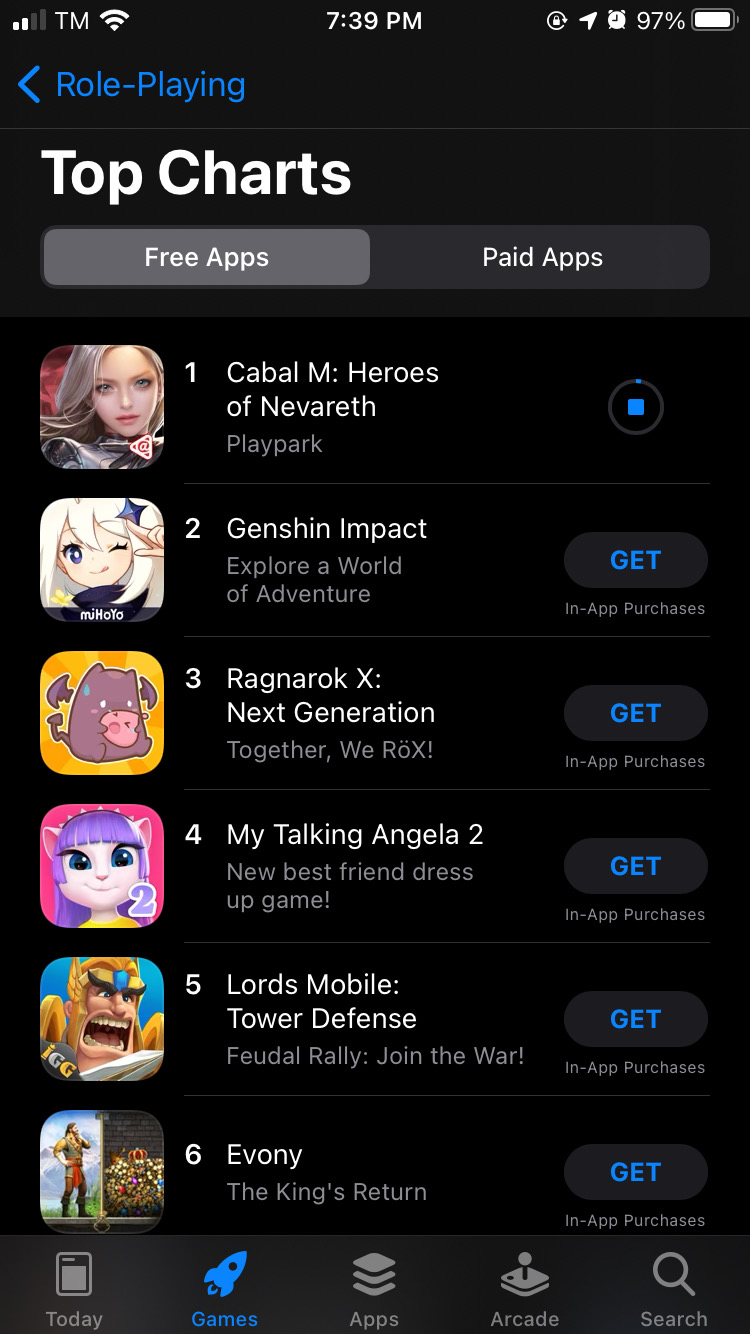Open Cabal M: Heroes of Nevareth app icon

point(102,407)
